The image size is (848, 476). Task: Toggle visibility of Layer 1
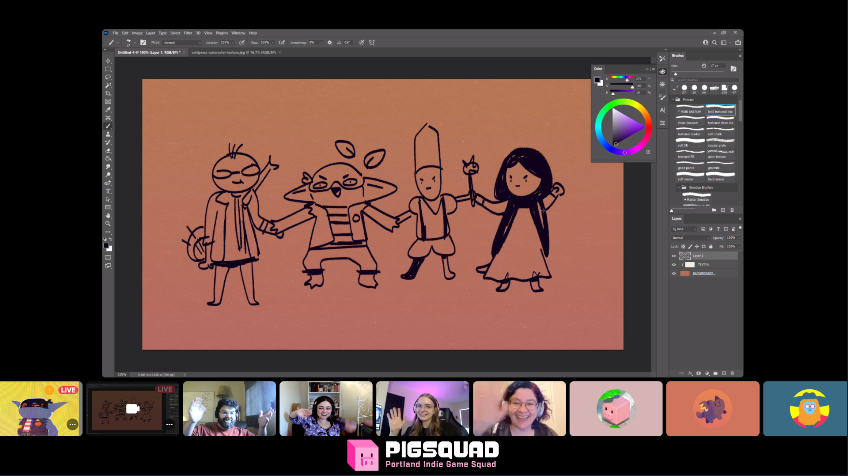click(674, 256)
